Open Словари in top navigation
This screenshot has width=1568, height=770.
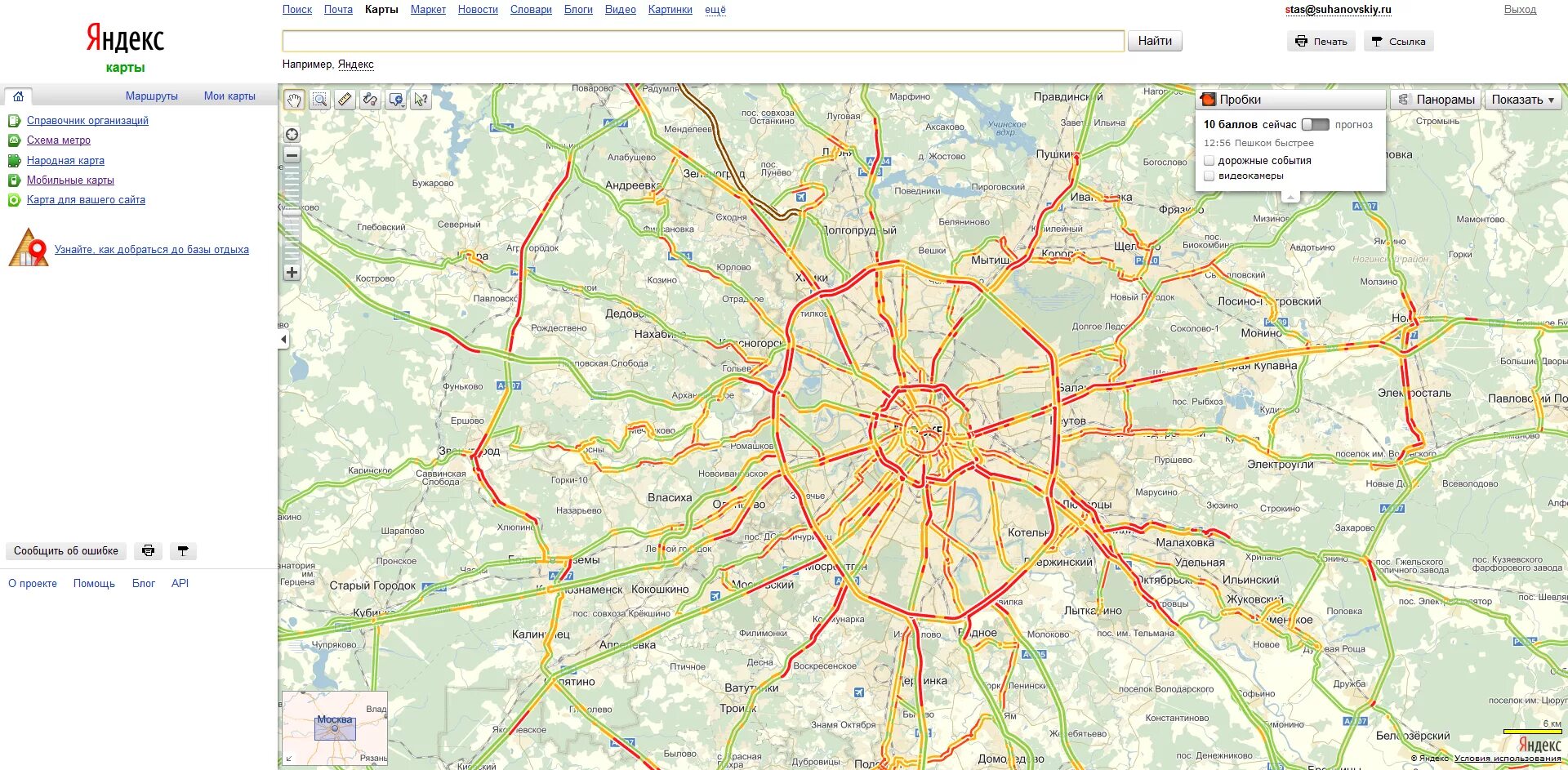(531, 10)
